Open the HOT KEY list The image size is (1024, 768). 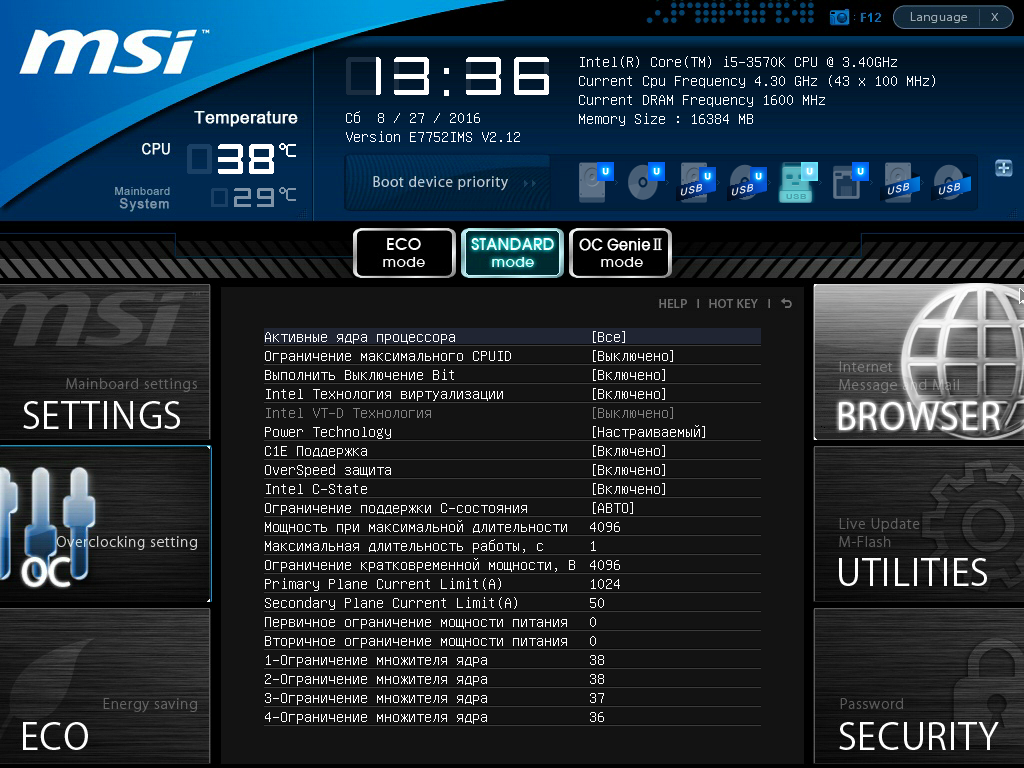click(733, 304)
